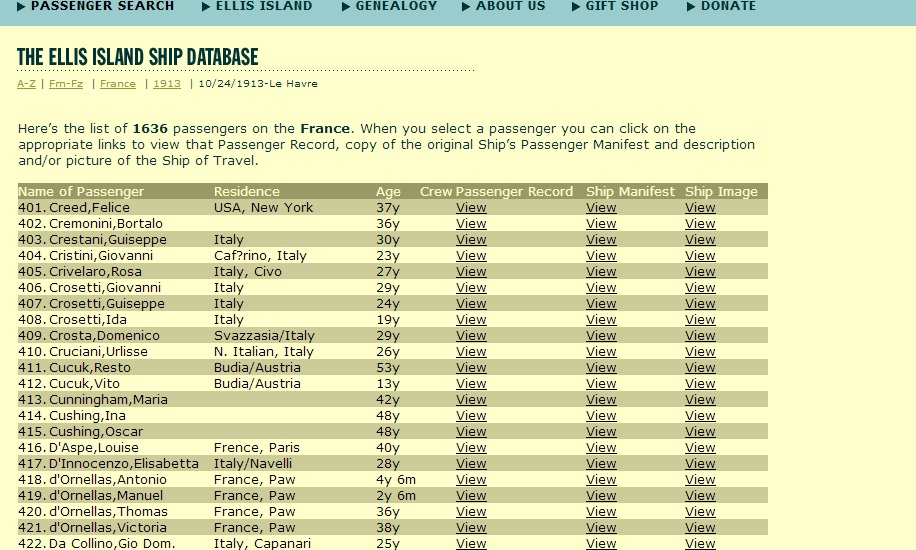Open the 1913 breadcrumb link
The height and width of the screenshot is (550, 916).
point(167,84)
